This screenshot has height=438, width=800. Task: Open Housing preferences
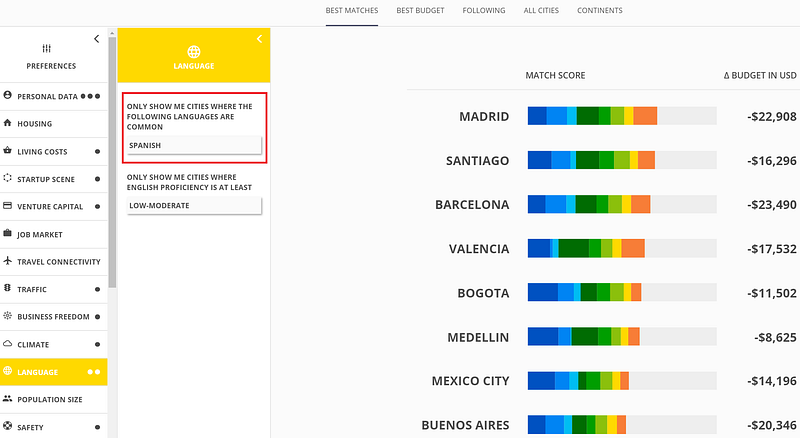coord(54,124)
